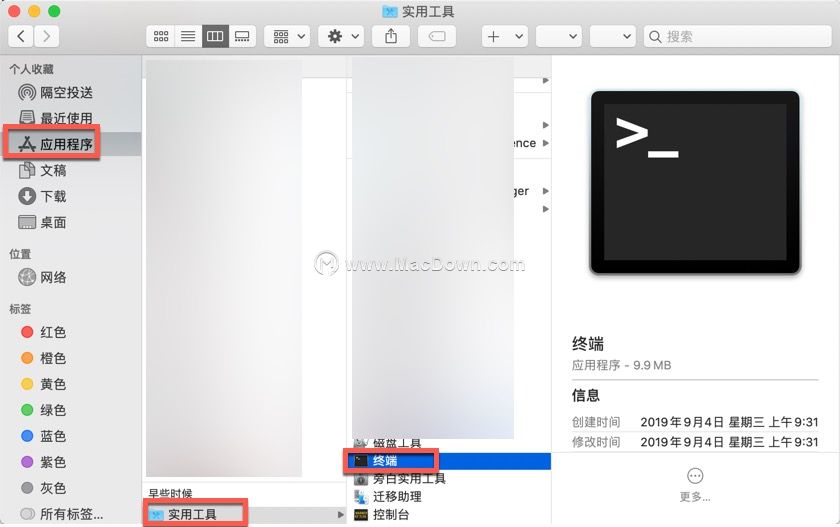Go forward with the right arrow button
Image resolution: width=840 pixels, height=527 pixels.
coord(47,36)
